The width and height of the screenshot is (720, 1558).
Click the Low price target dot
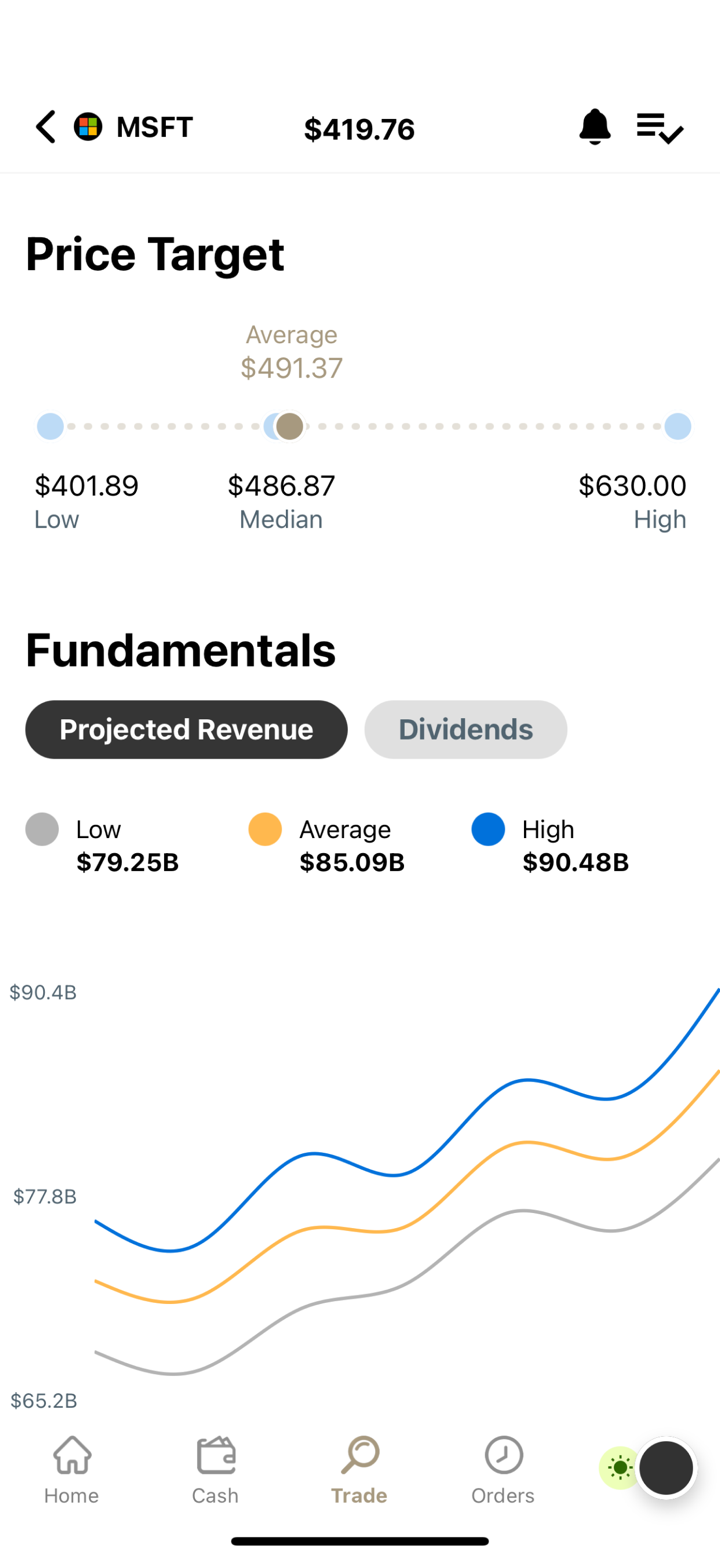[x=50, y=427]
